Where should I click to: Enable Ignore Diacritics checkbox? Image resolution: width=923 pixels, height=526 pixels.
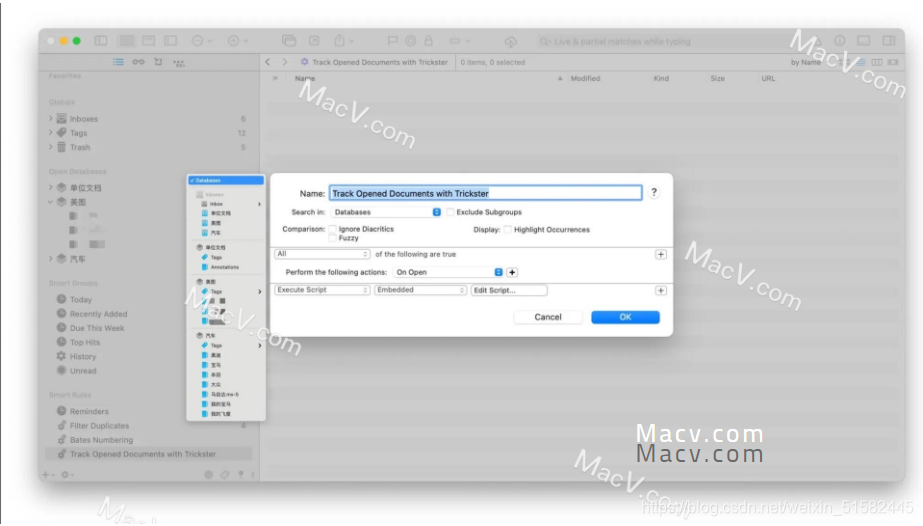click(333, 229)
